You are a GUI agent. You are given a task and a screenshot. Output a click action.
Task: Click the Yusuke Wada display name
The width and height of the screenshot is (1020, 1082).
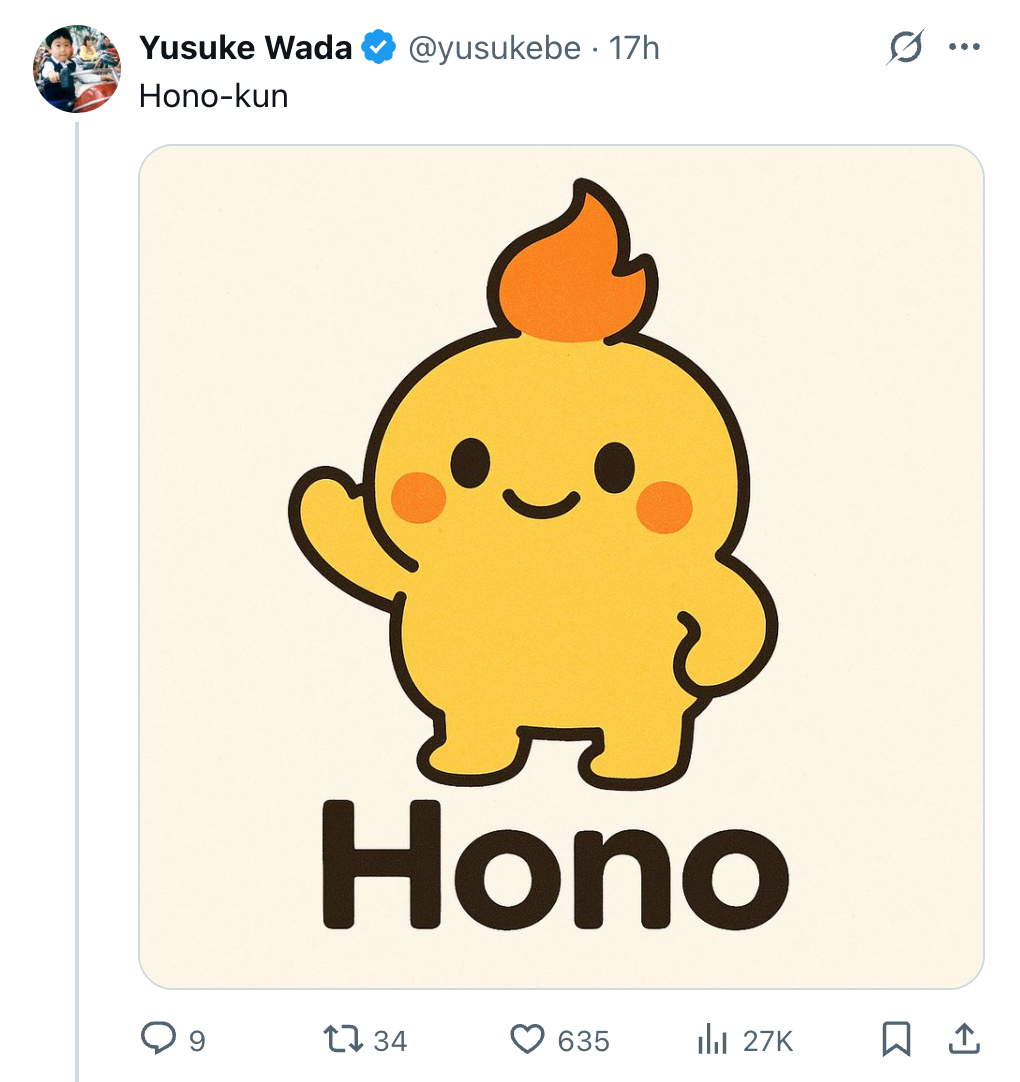245,47
